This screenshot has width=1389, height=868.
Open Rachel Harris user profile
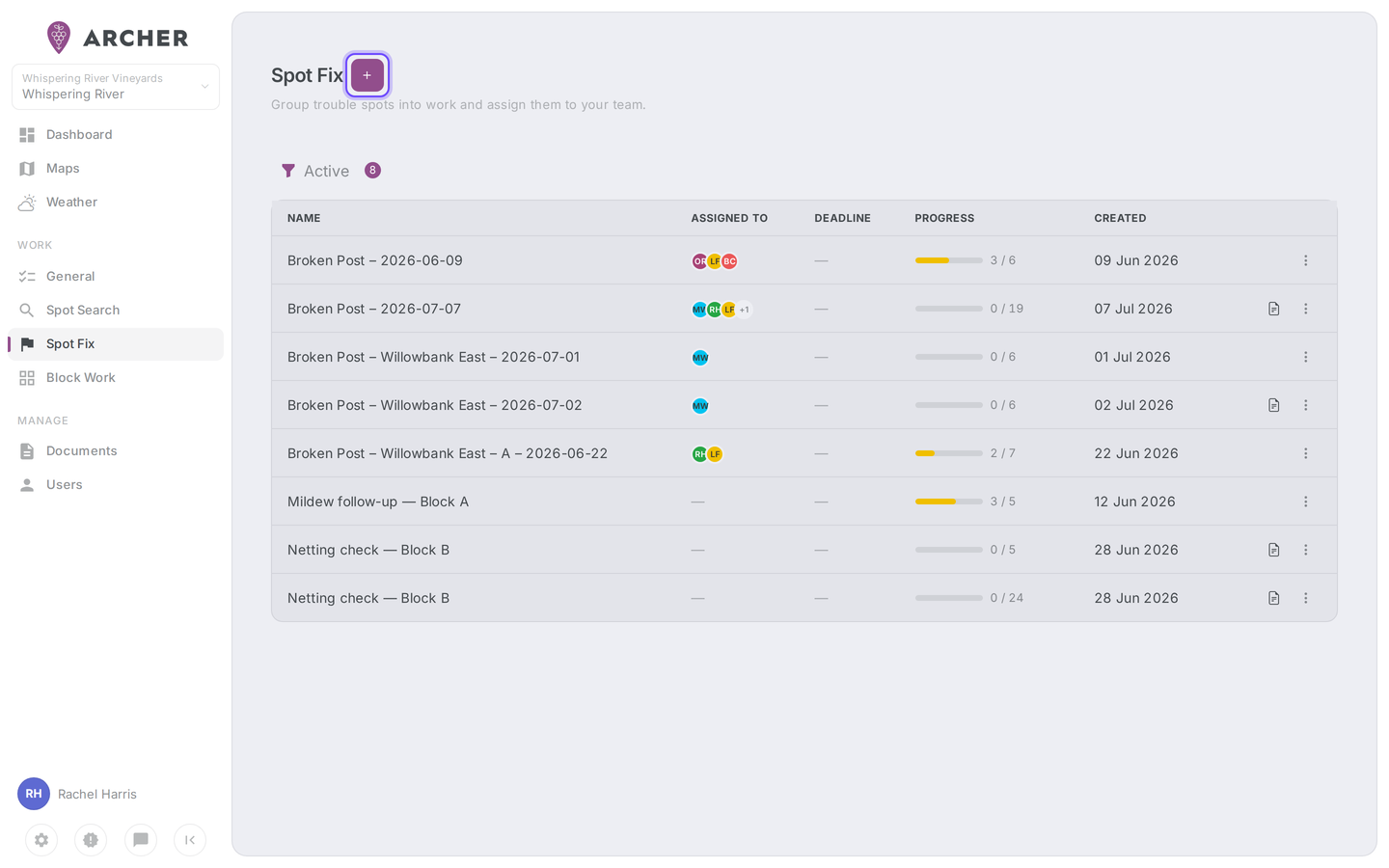77,794
